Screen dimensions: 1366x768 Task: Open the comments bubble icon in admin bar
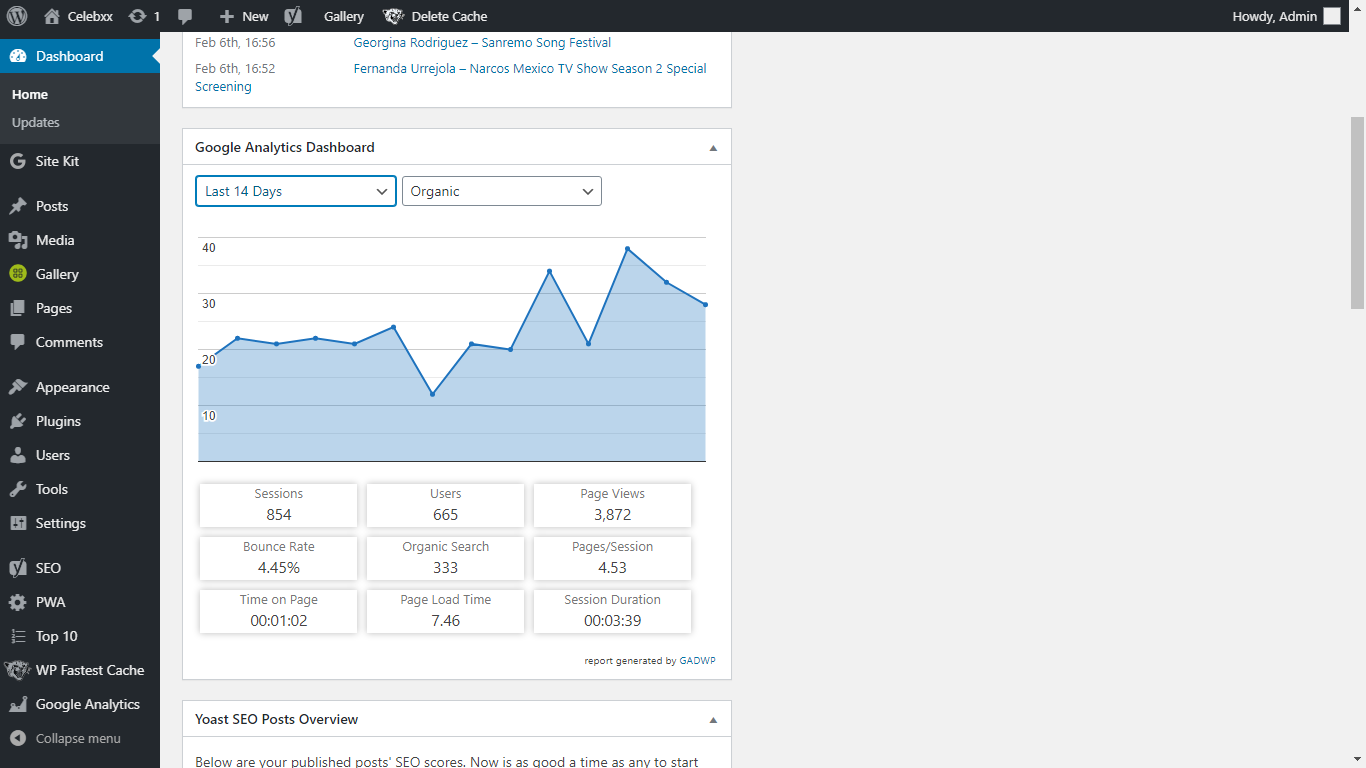pos(185,16)
